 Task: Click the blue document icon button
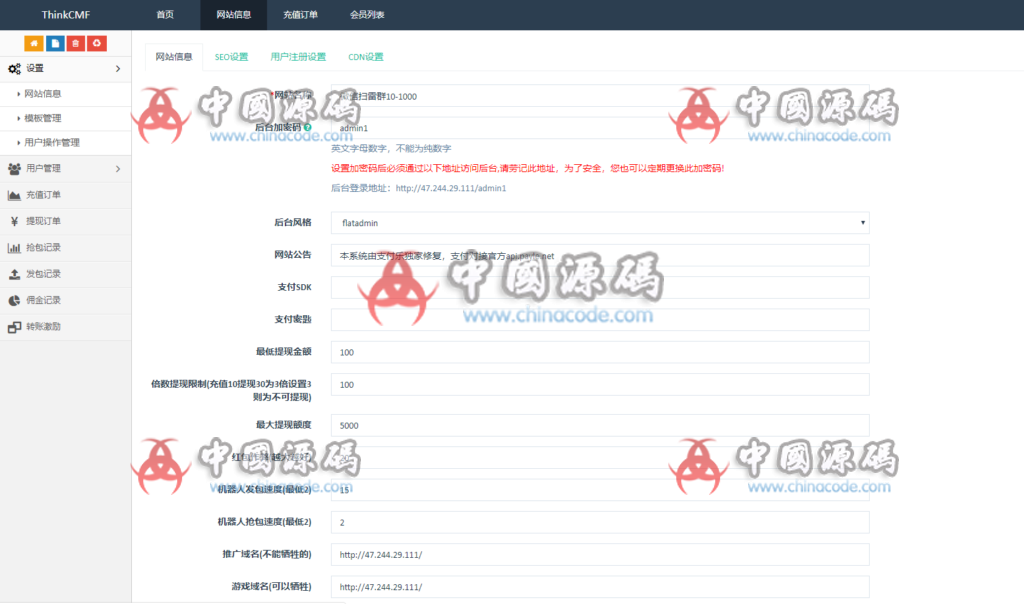55,43
